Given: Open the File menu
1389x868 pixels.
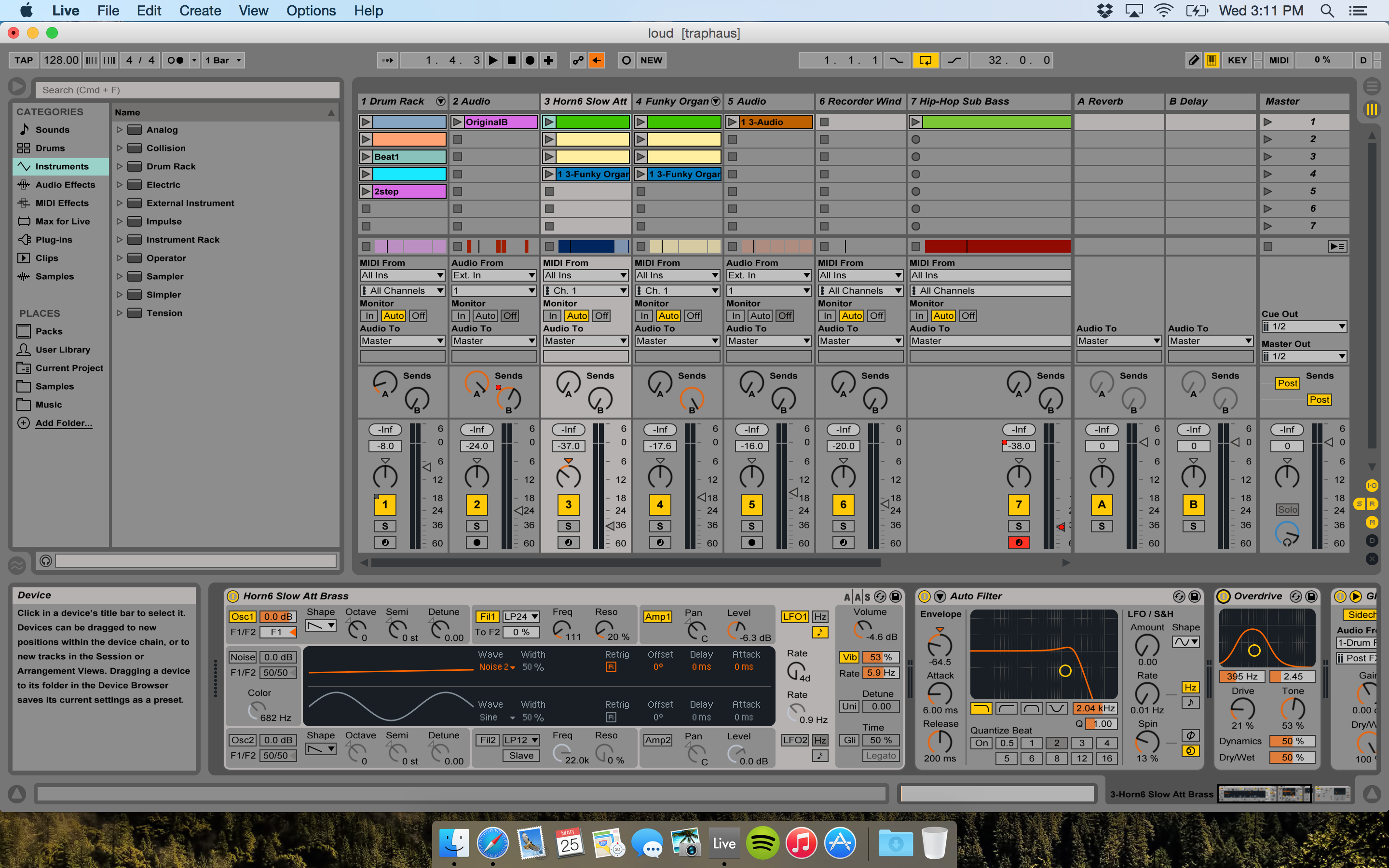Looking at the screenshot, I should (x=108, y=10).
